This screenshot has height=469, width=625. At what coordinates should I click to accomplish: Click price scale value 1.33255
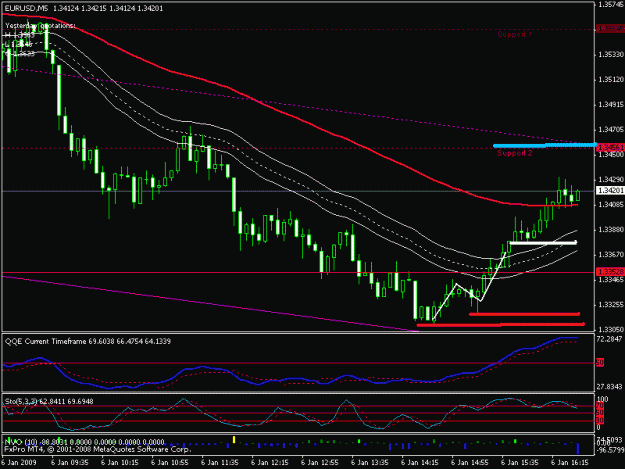click(611, 305)
